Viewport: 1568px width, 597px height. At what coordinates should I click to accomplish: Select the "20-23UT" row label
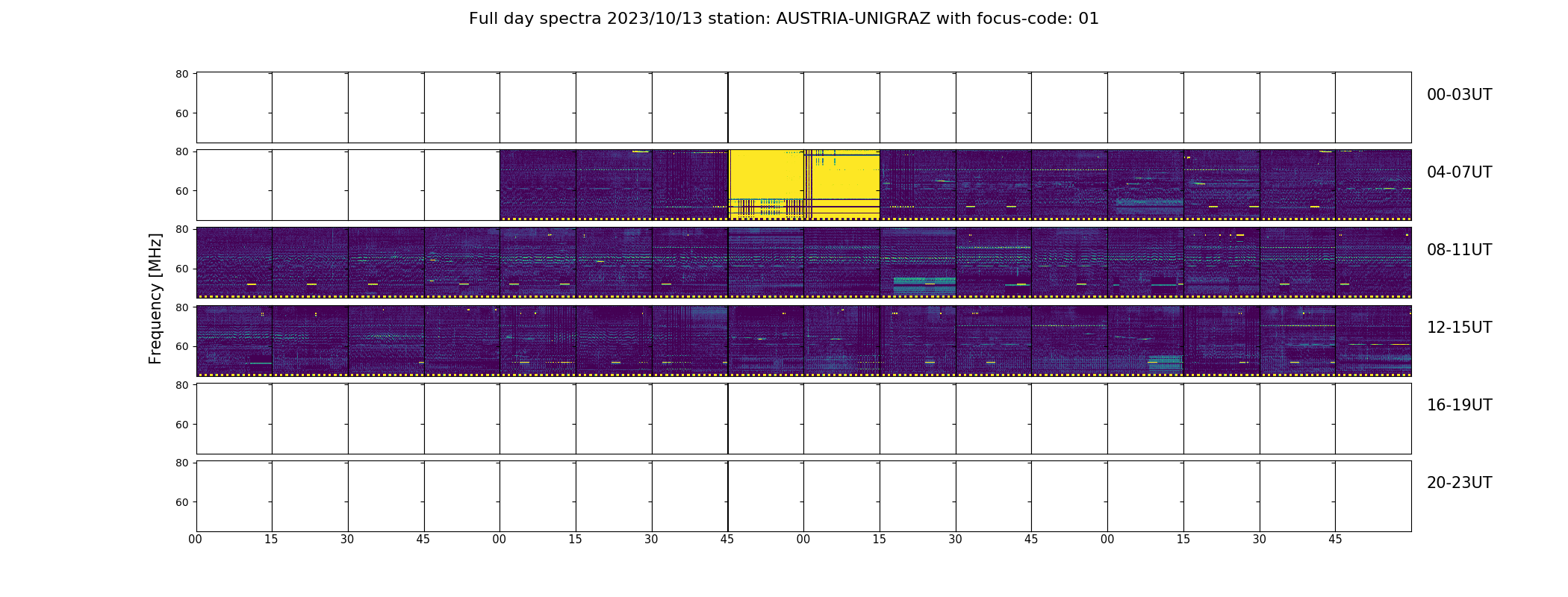pos(1459,483)
